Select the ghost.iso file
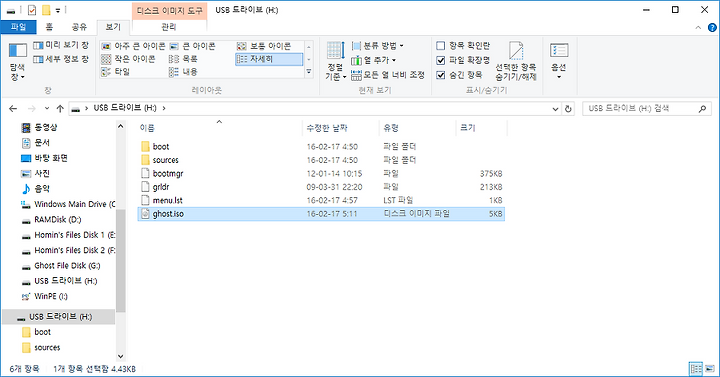The height and width of the screenshot is (377, 720). tap(321, 214)
